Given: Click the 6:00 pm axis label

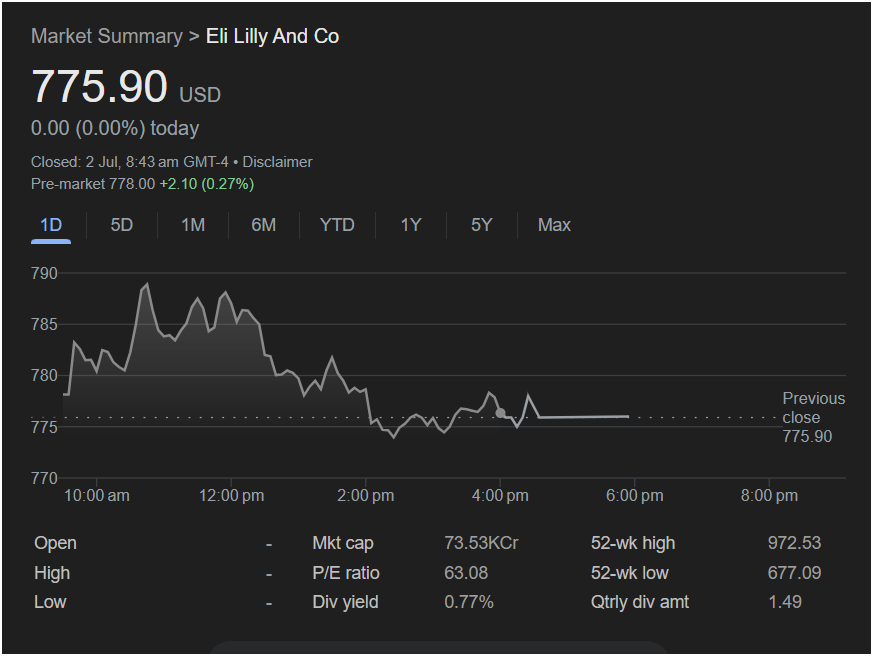Looking at the screenshot, I should (x=635, y=496).
